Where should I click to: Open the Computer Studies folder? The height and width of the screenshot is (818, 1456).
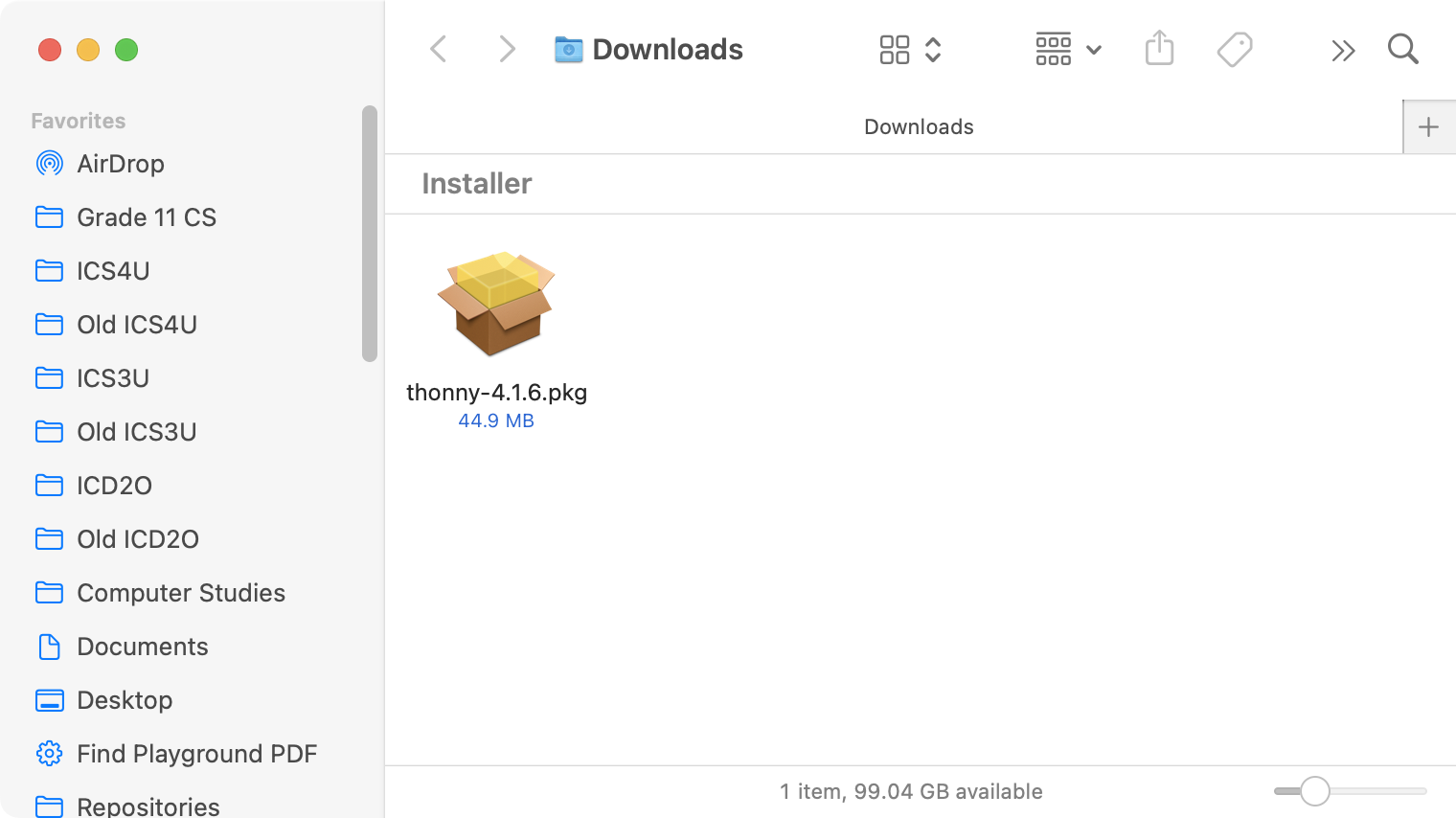point(180,593)
